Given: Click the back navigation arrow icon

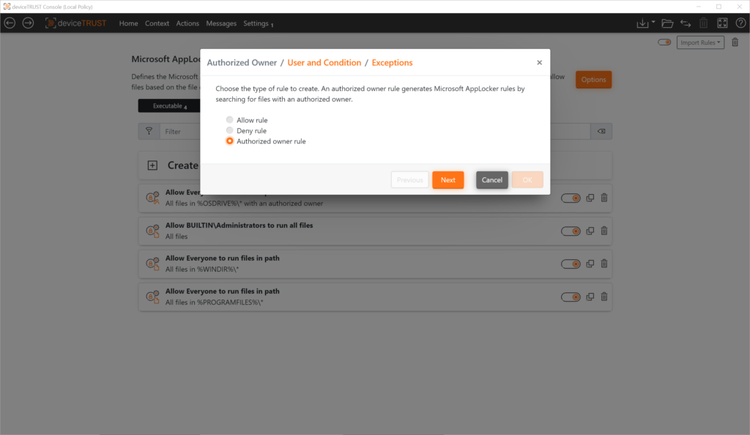Looking at the screenshot, I should (x=10, y=23).
